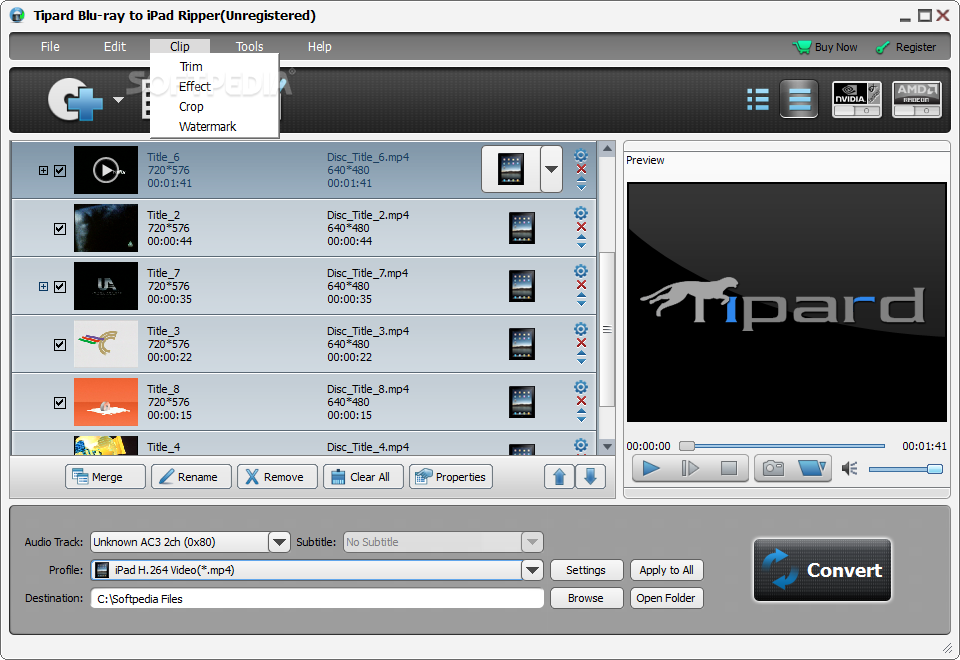Open Title_6 profile format dropdown arrow

click(x=551, y=170)
